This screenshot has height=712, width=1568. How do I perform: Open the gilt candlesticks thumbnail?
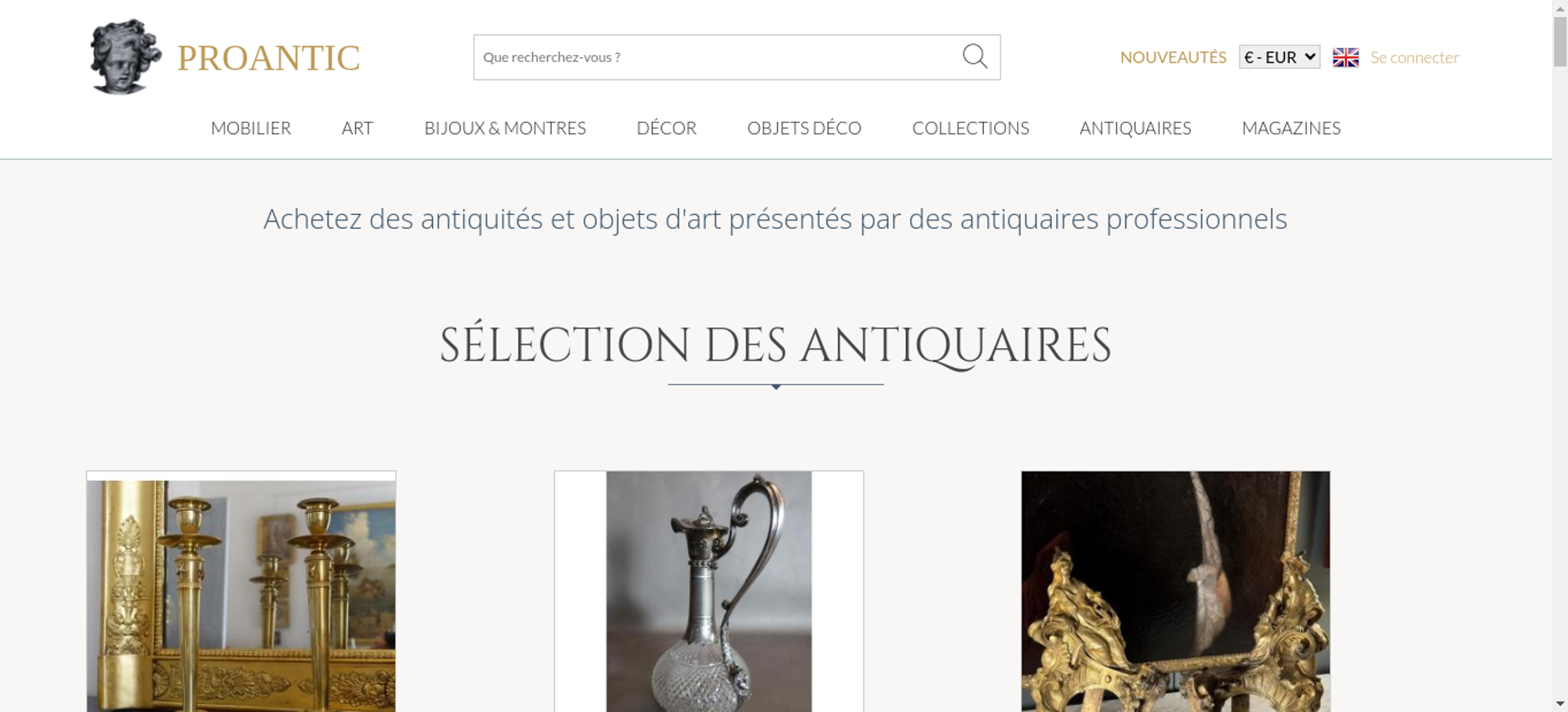click(x=241, y=591)
